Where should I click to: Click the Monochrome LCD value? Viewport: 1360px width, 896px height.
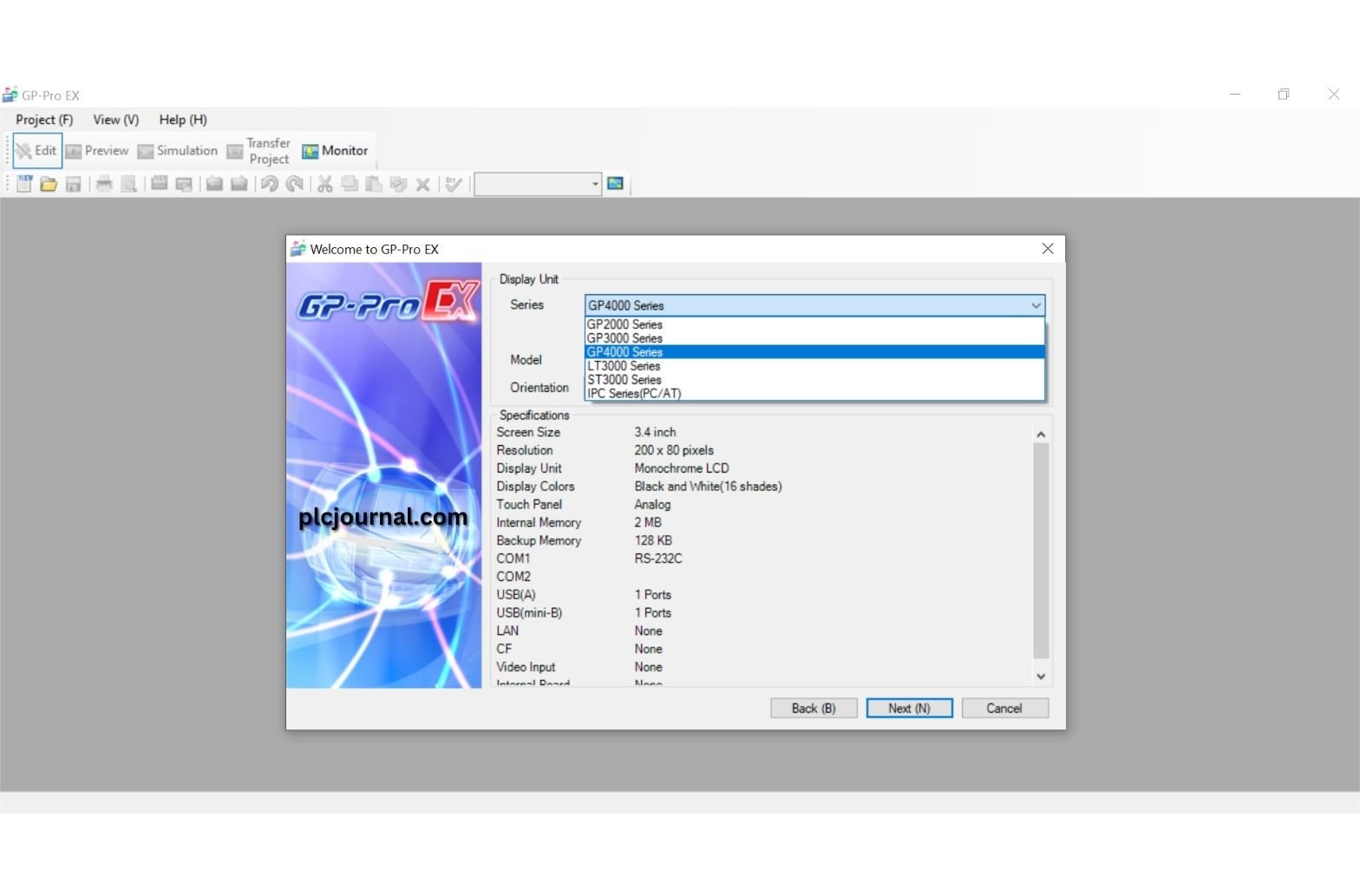682,468
